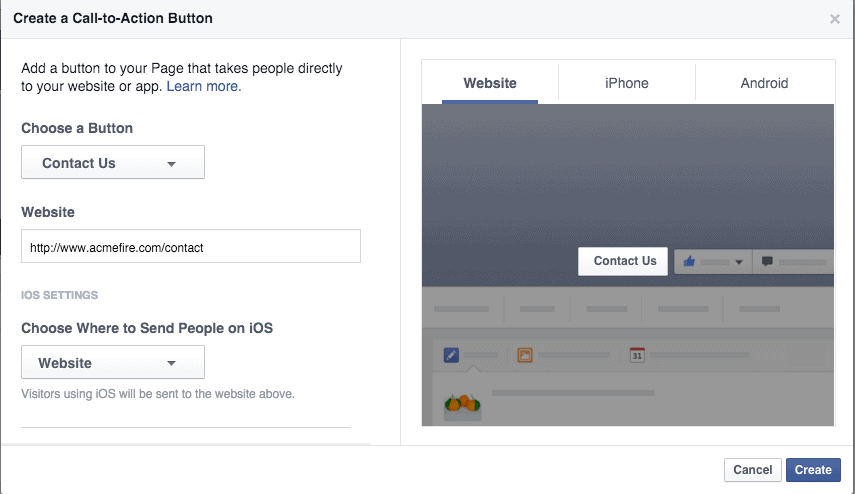Screen dimensions: 855x494
Task: Click the orange photo icon in preview
Action: [x=525, y=355]
